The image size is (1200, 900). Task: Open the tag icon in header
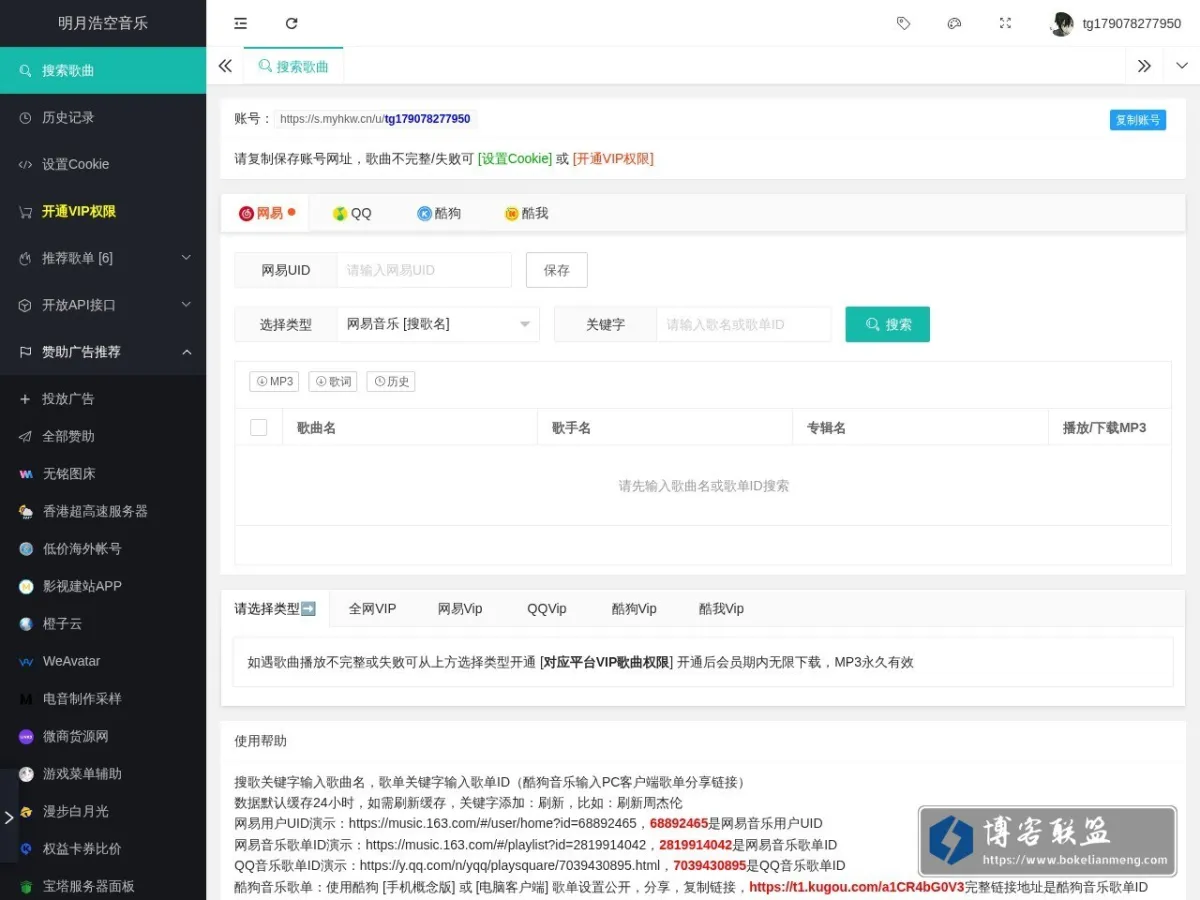click(903, 23)
